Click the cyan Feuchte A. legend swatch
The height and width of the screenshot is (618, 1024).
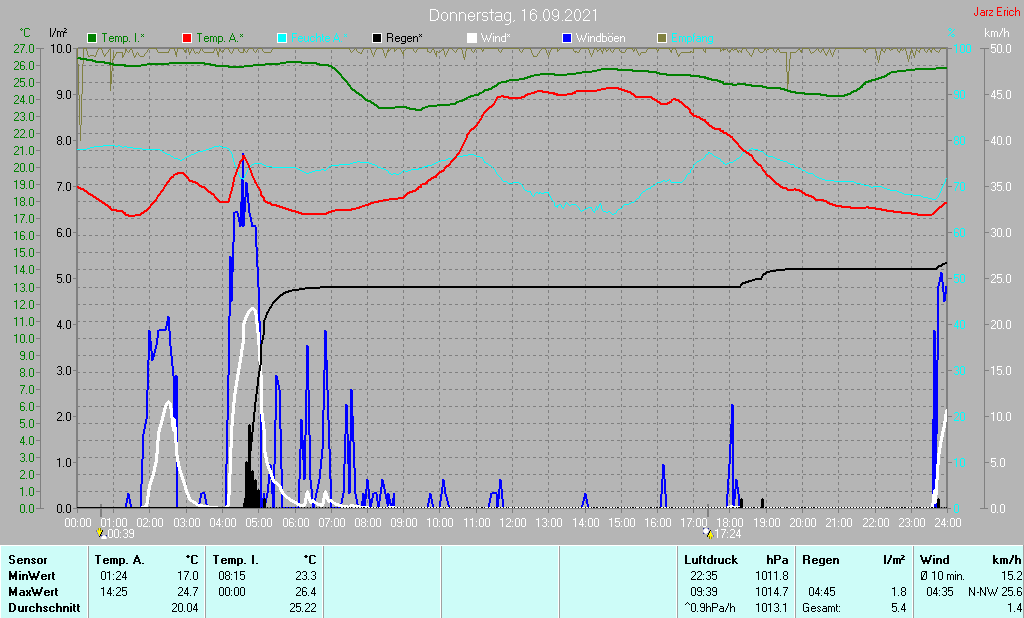[282, 38]
